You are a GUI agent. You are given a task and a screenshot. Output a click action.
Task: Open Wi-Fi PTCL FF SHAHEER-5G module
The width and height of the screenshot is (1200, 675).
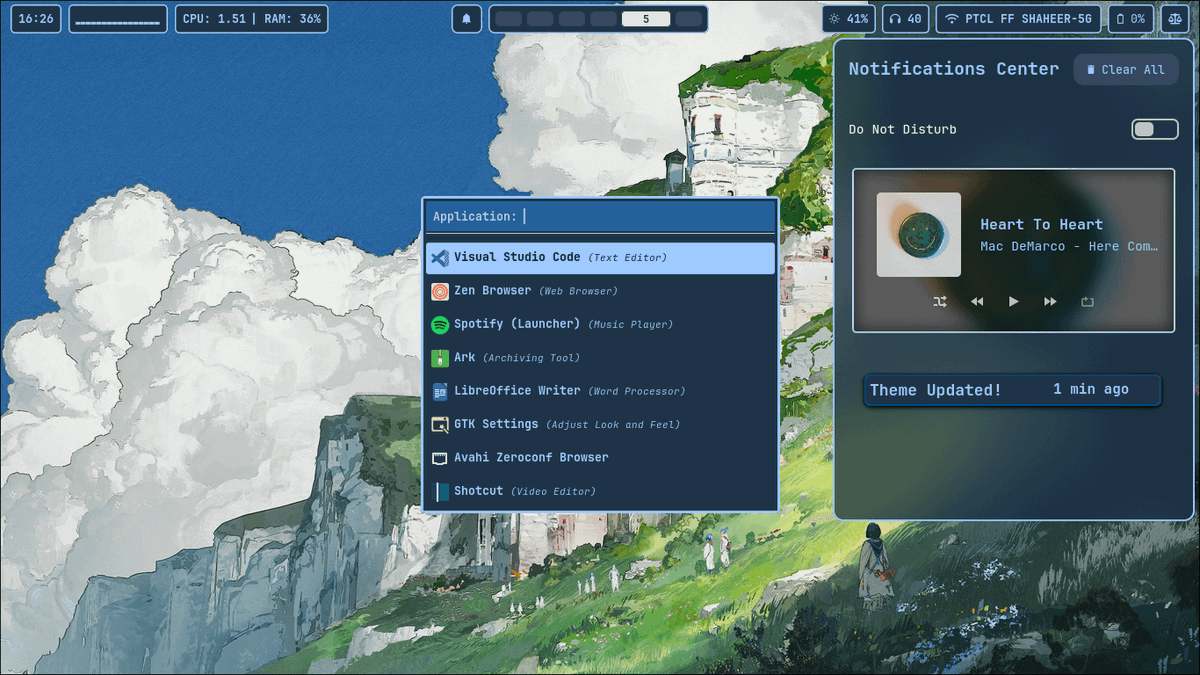pos(1019,19)
